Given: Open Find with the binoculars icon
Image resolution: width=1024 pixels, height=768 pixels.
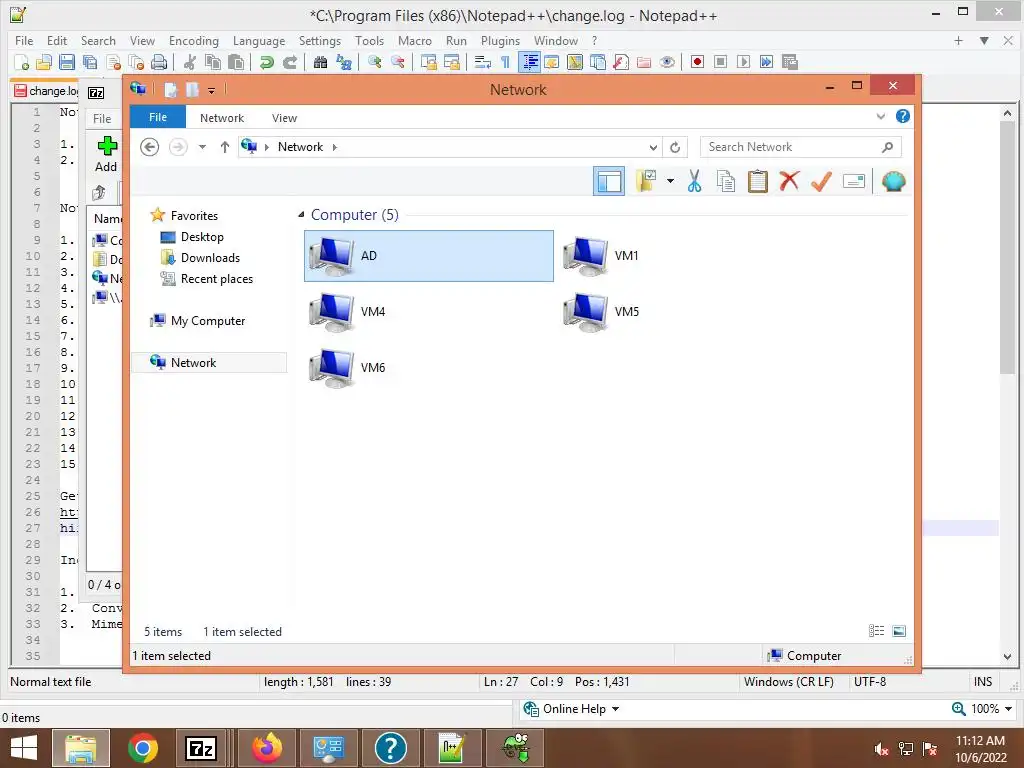Looking at the screenshot, I should tap(320, 62).
